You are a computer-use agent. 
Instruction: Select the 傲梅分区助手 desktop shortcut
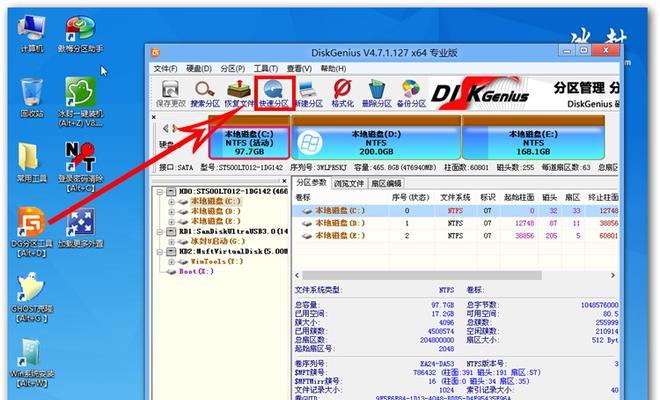pyautogui.click(x=80, y=34)
